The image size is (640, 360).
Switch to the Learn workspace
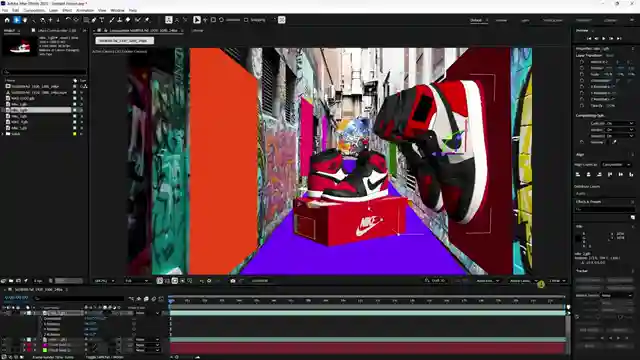525,20
